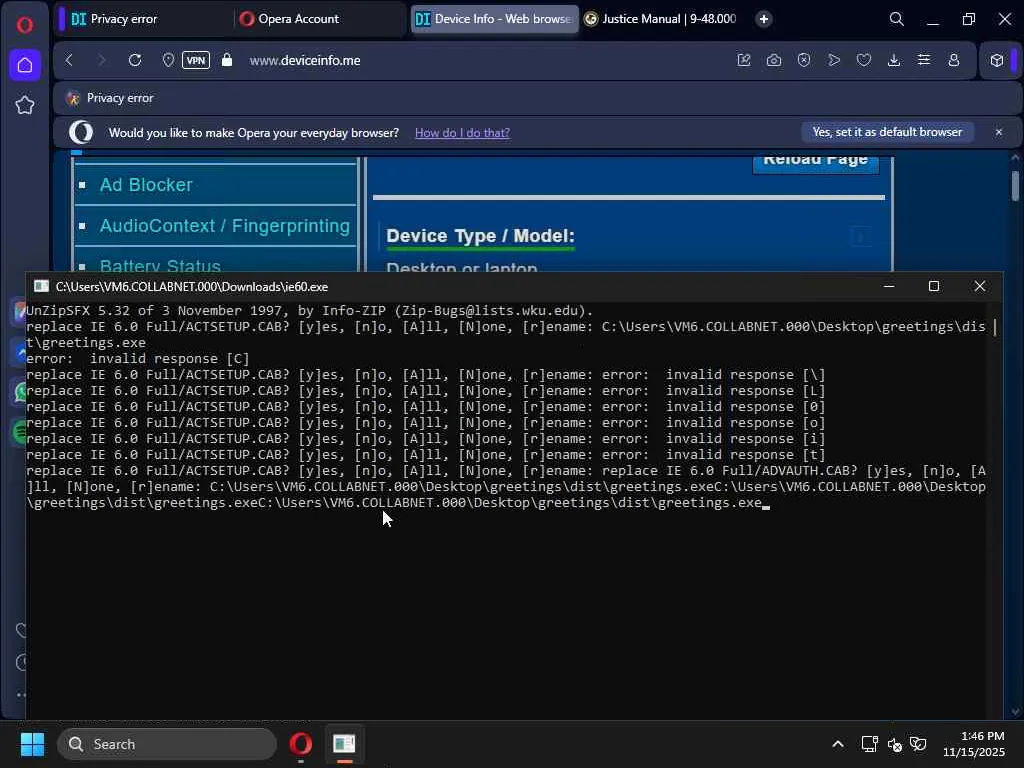This screenshot has height=768, width=1024.
Task: Open the profile account icon
Action: pos(954,60)
